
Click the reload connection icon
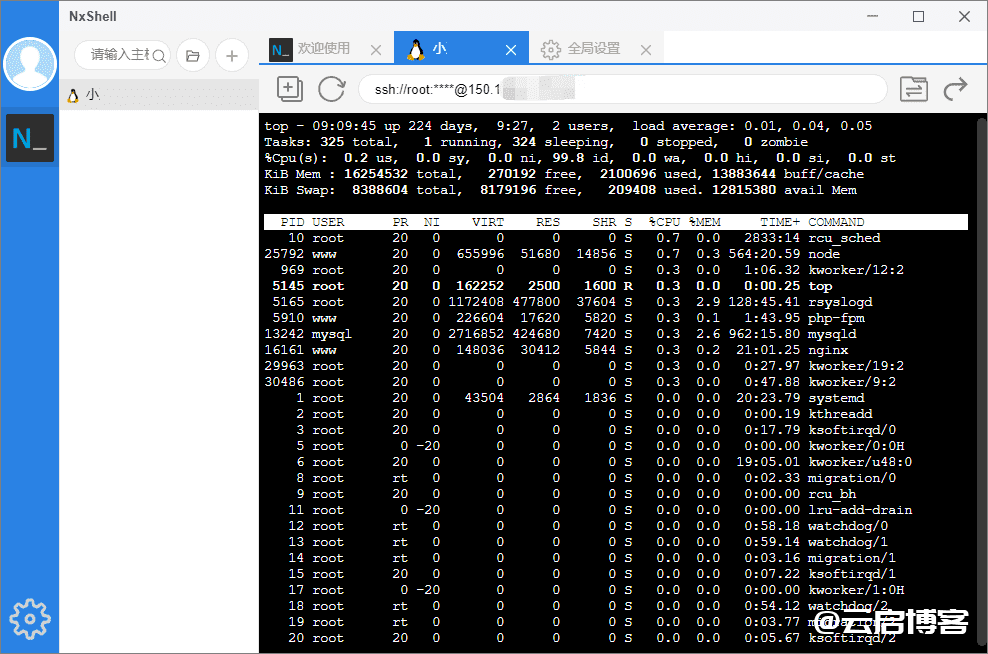point(333,89)
